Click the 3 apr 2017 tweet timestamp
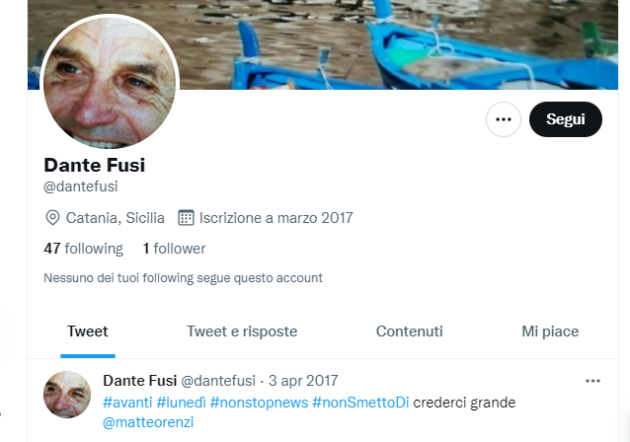The height and width of the screenshot is (442, 630). point(303,381)
